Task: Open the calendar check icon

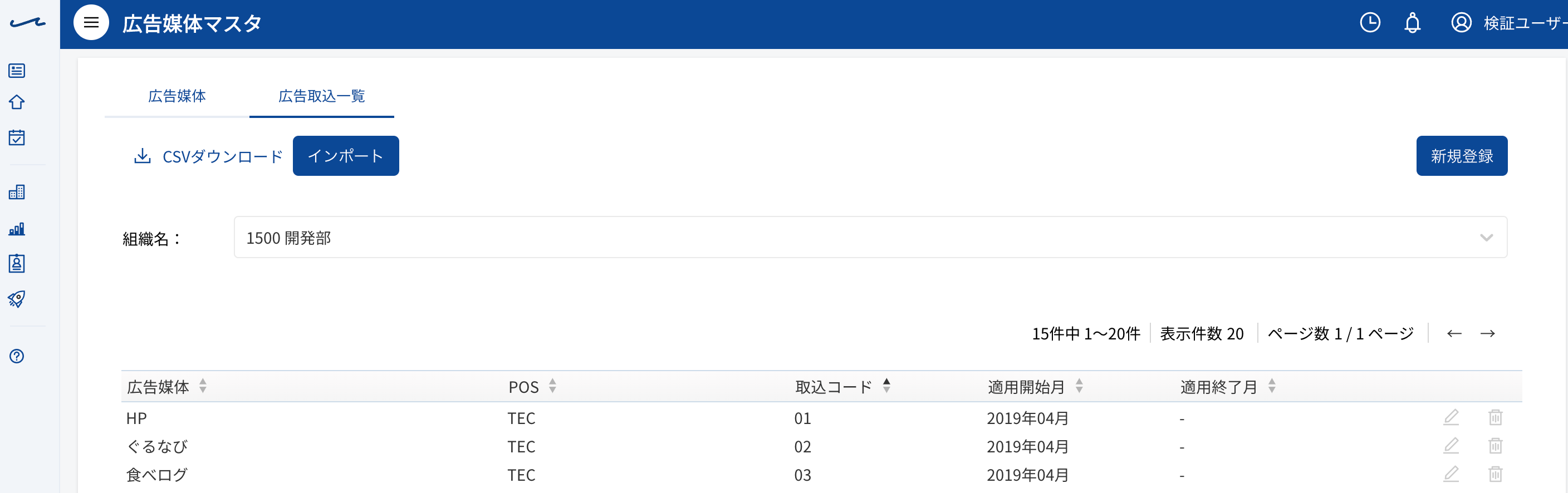Action: pyautogui.click(x=17, y=137)
